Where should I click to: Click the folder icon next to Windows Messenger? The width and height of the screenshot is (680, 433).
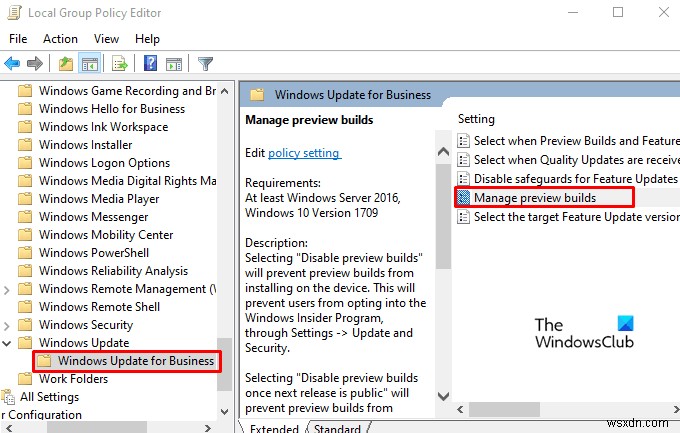(25, 216)
